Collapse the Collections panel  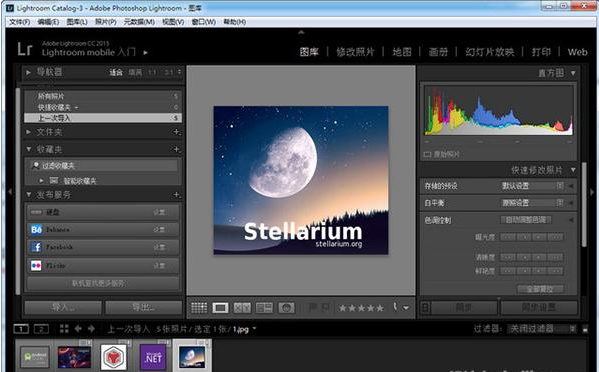point(28,149)
